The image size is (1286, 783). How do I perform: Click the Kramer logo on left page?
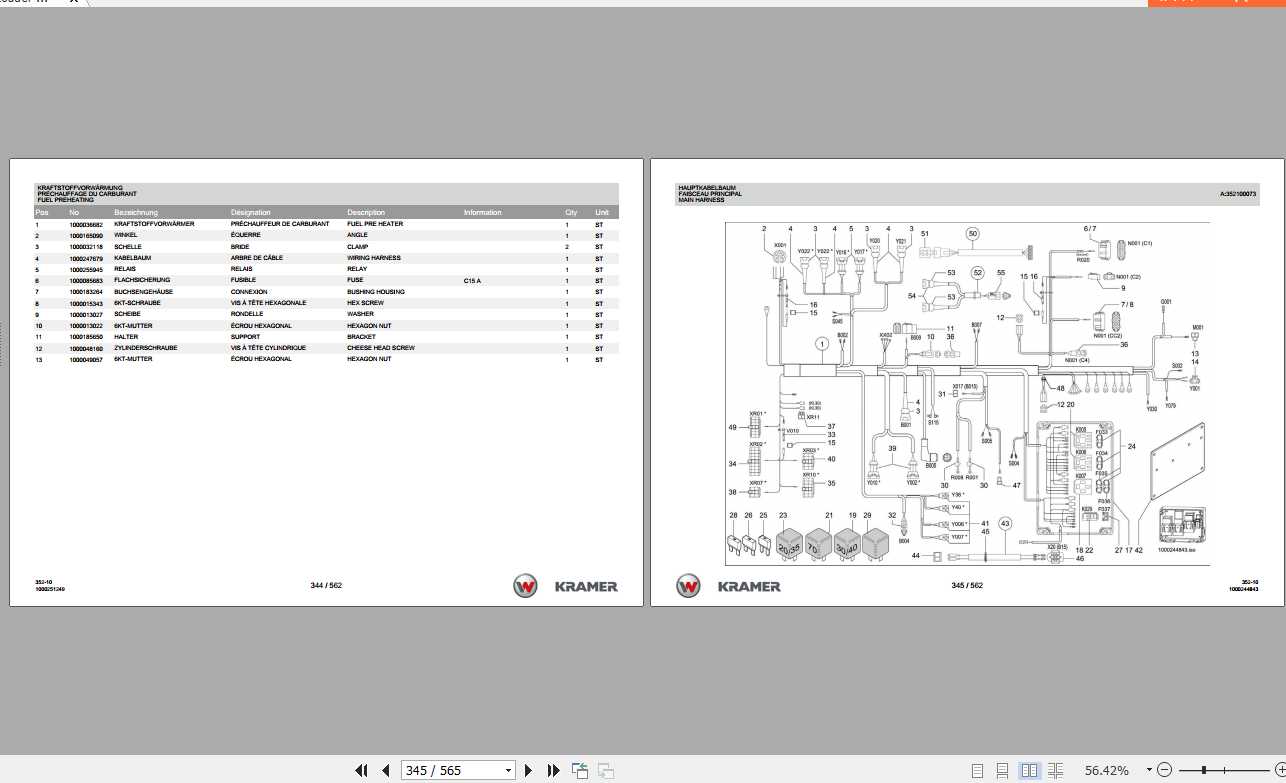[566, 586]
